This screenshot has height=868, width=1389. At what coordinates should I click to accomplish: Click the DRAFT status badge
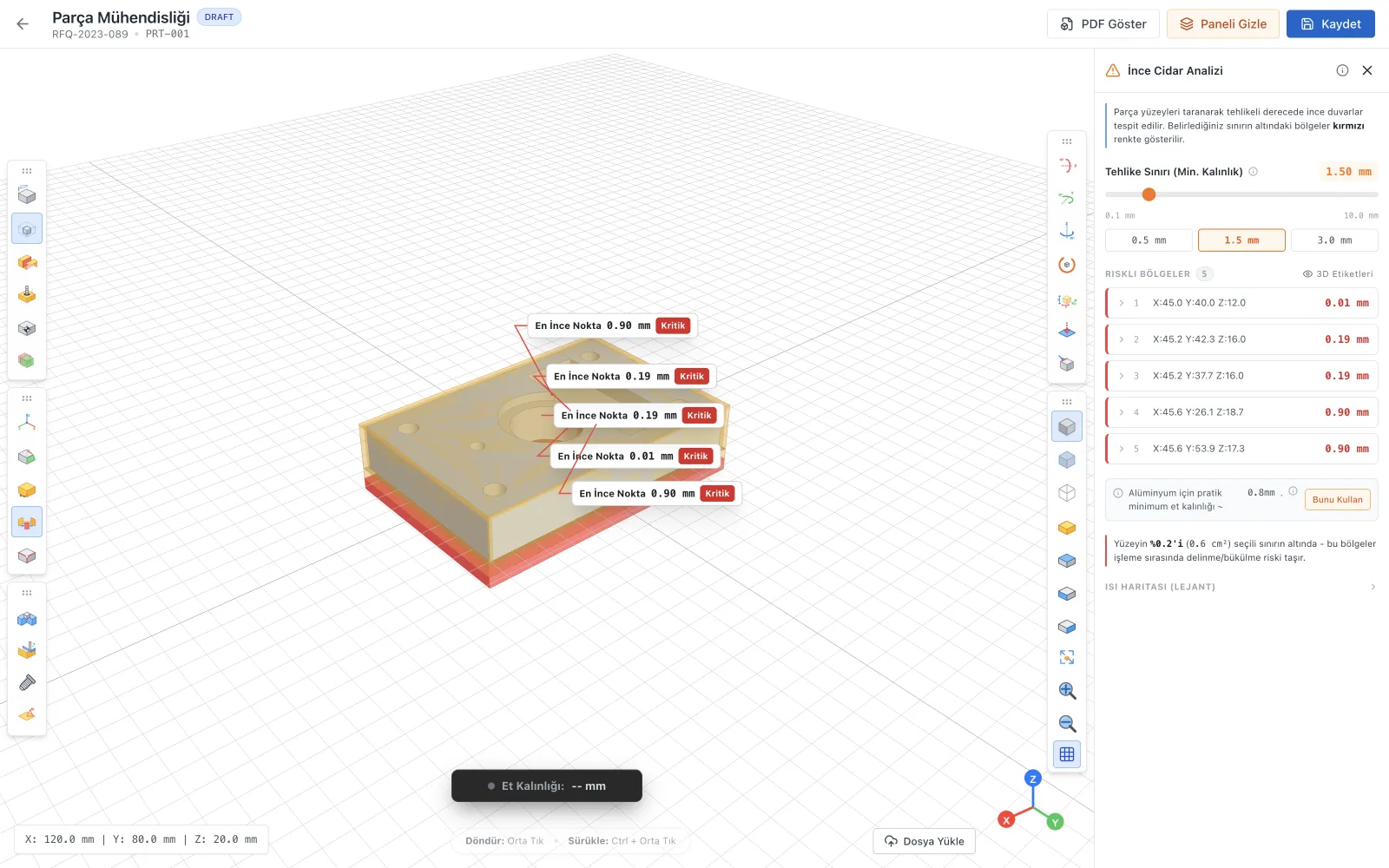pyautogui.click(x=219, y=17)
